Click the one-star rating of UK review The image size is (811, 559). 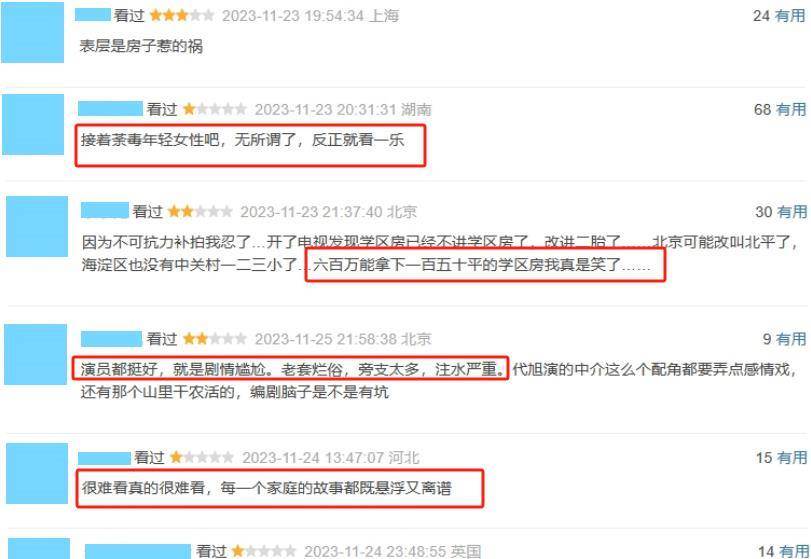pos(264,551)
